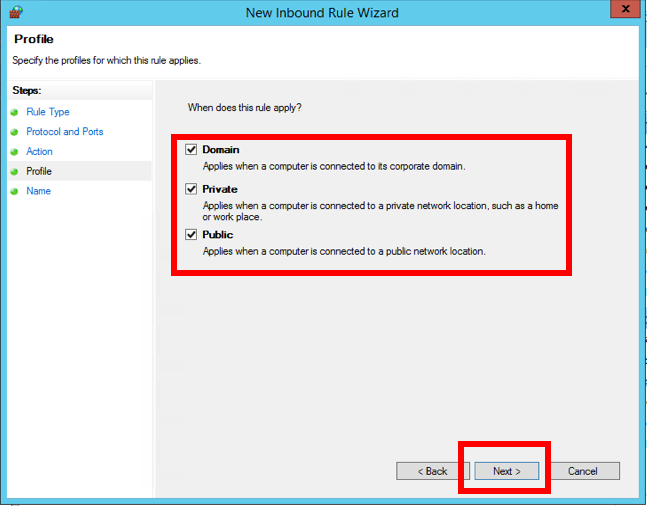Disable the Public profile checkbox
The image size is (647, 506).
pyautogui.click(x=191, y=235)
